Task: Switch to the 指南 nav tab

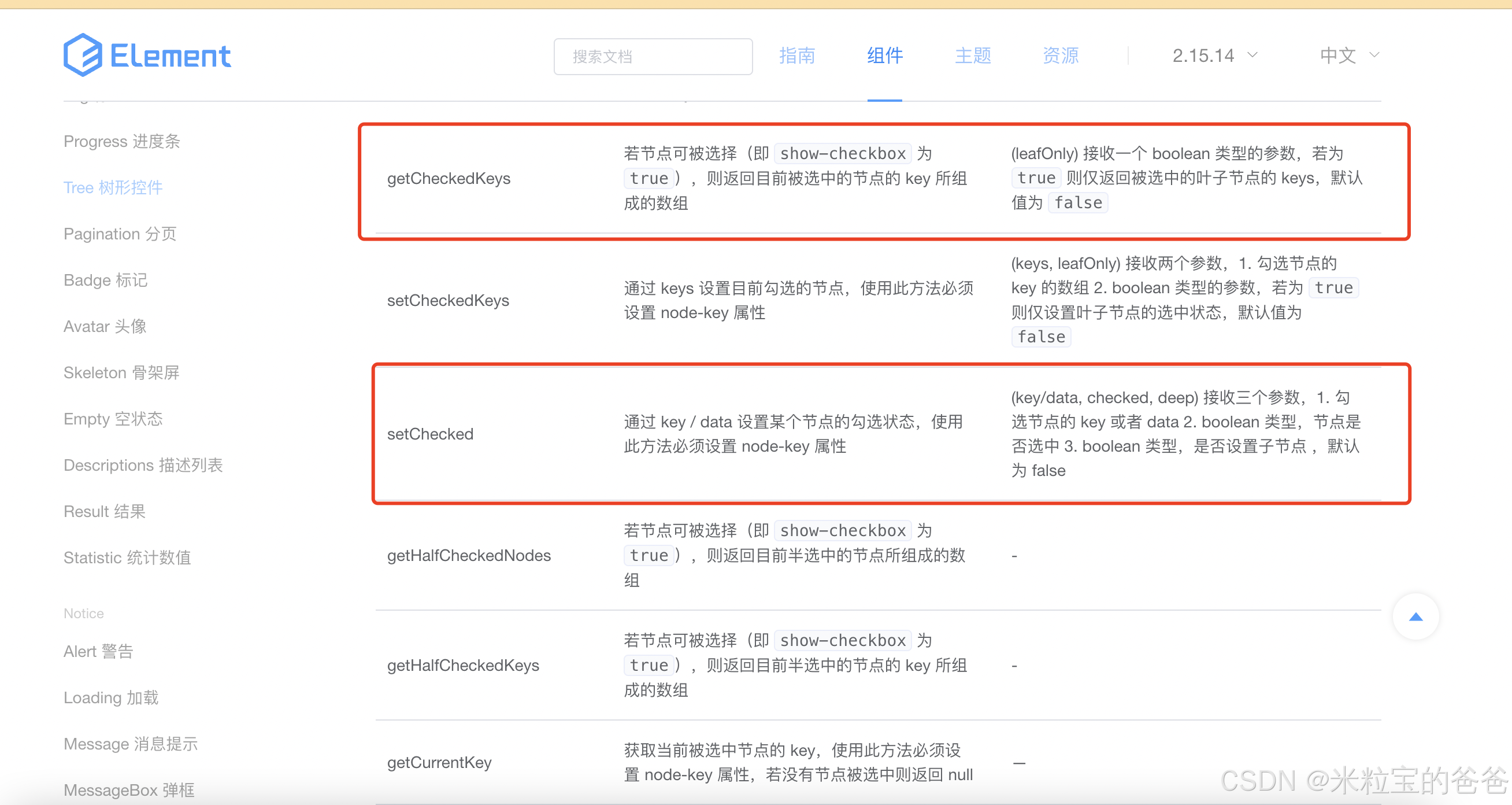Action: [x=796, y=56]
